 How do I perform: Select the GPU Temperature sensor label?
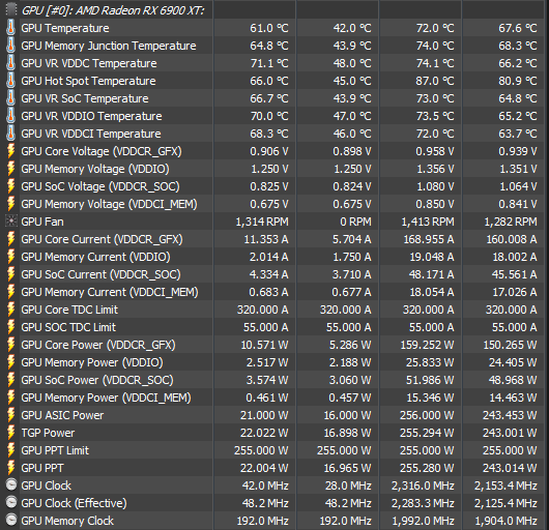(65, 28)
